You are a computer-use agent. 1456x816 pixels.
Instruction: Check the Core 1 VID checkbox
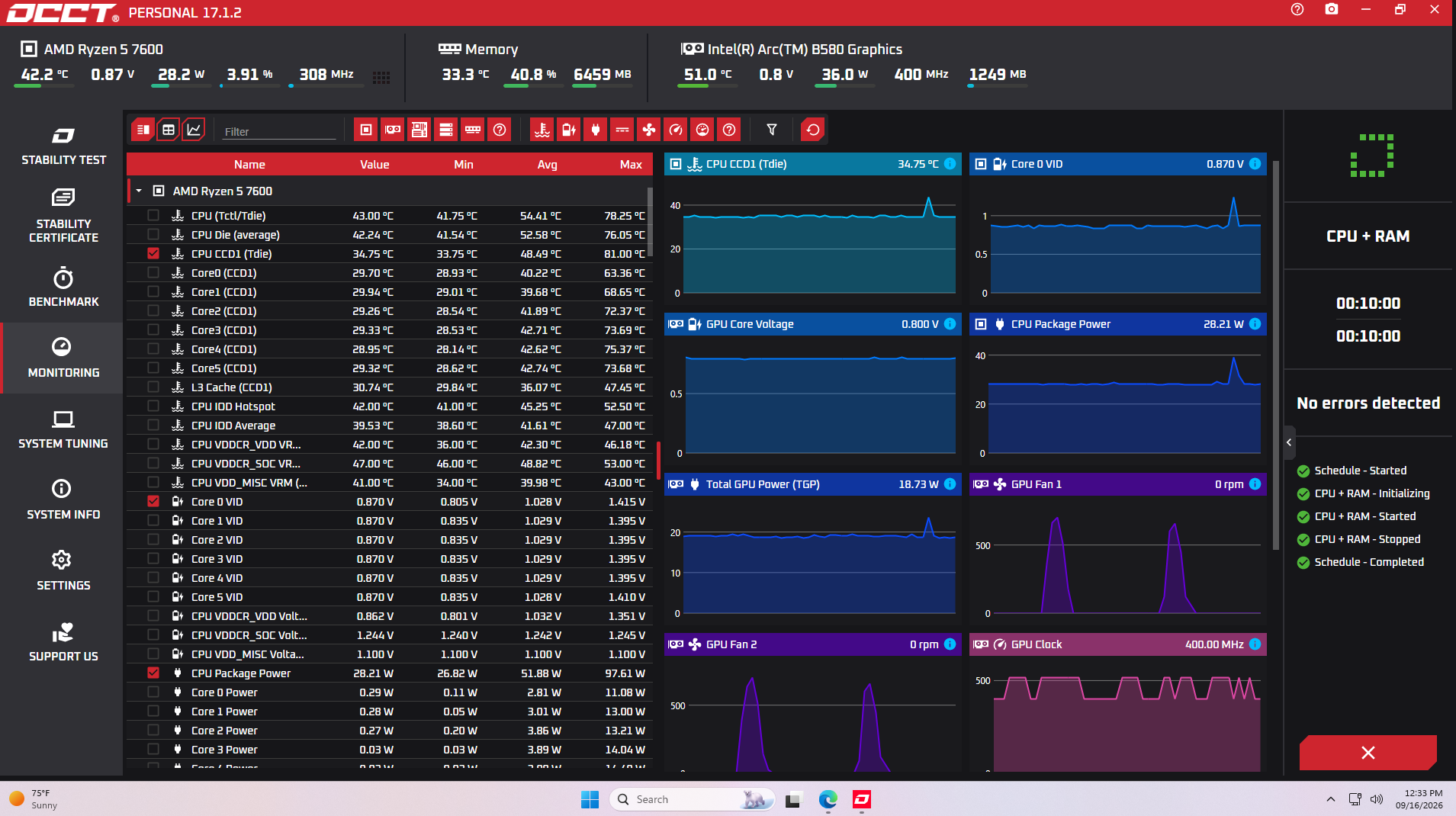pyautogui.click(x=153, y=520)
